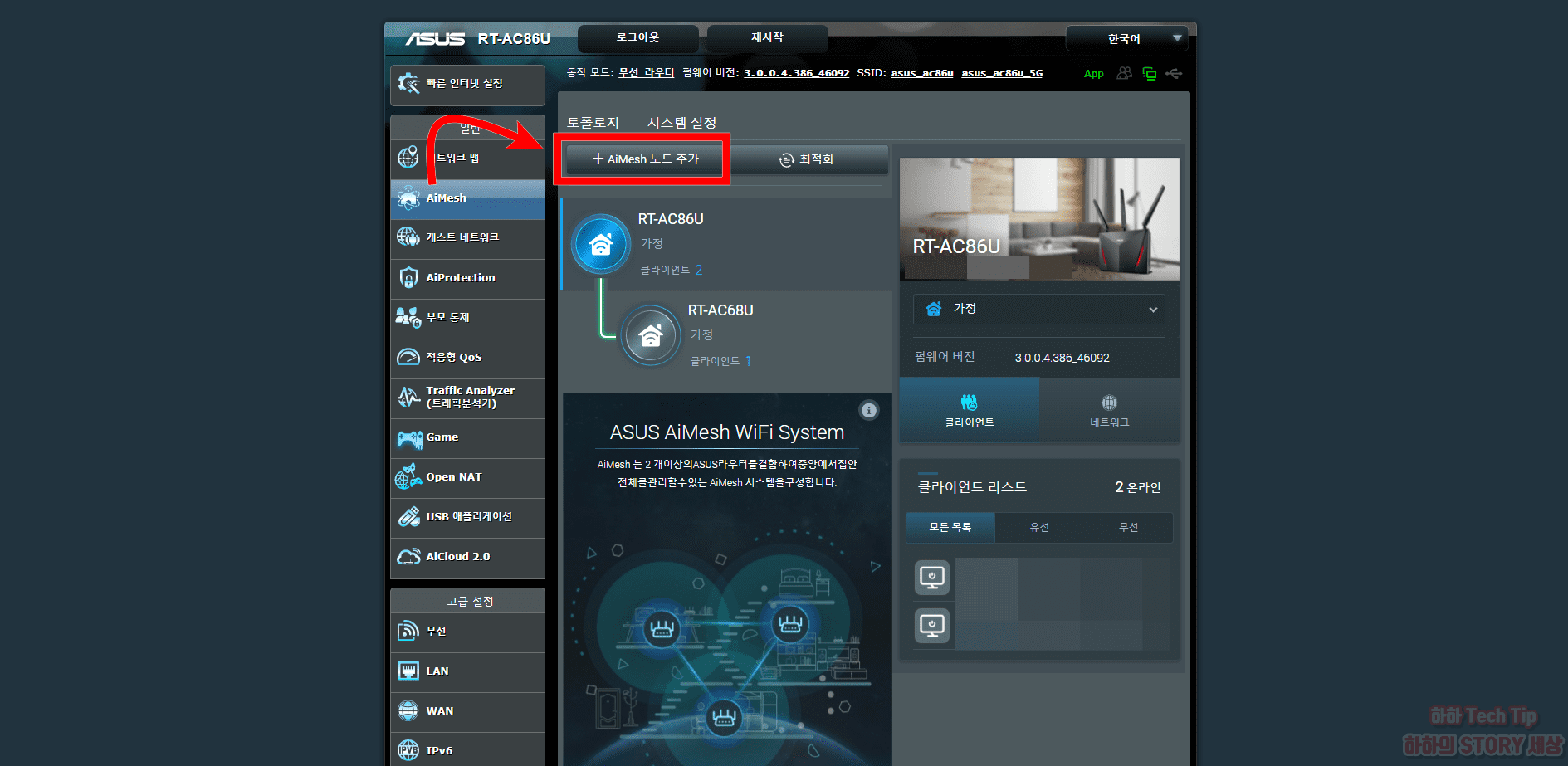Open LAN settings icon
This screenshot has width=1568, height=766.
coord(408,671)
